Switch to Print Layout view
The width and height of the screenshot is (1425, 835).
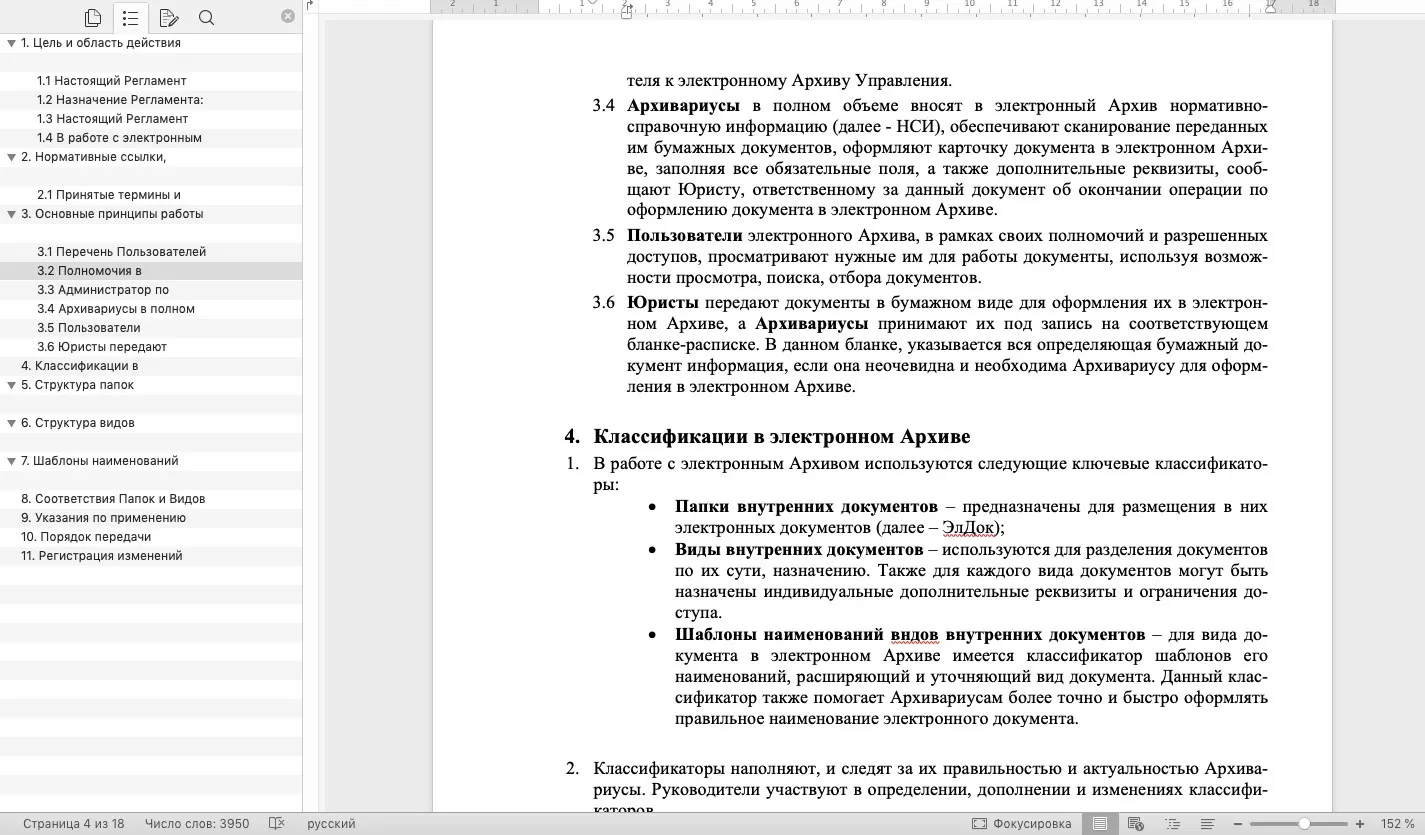pos(1100,824)
